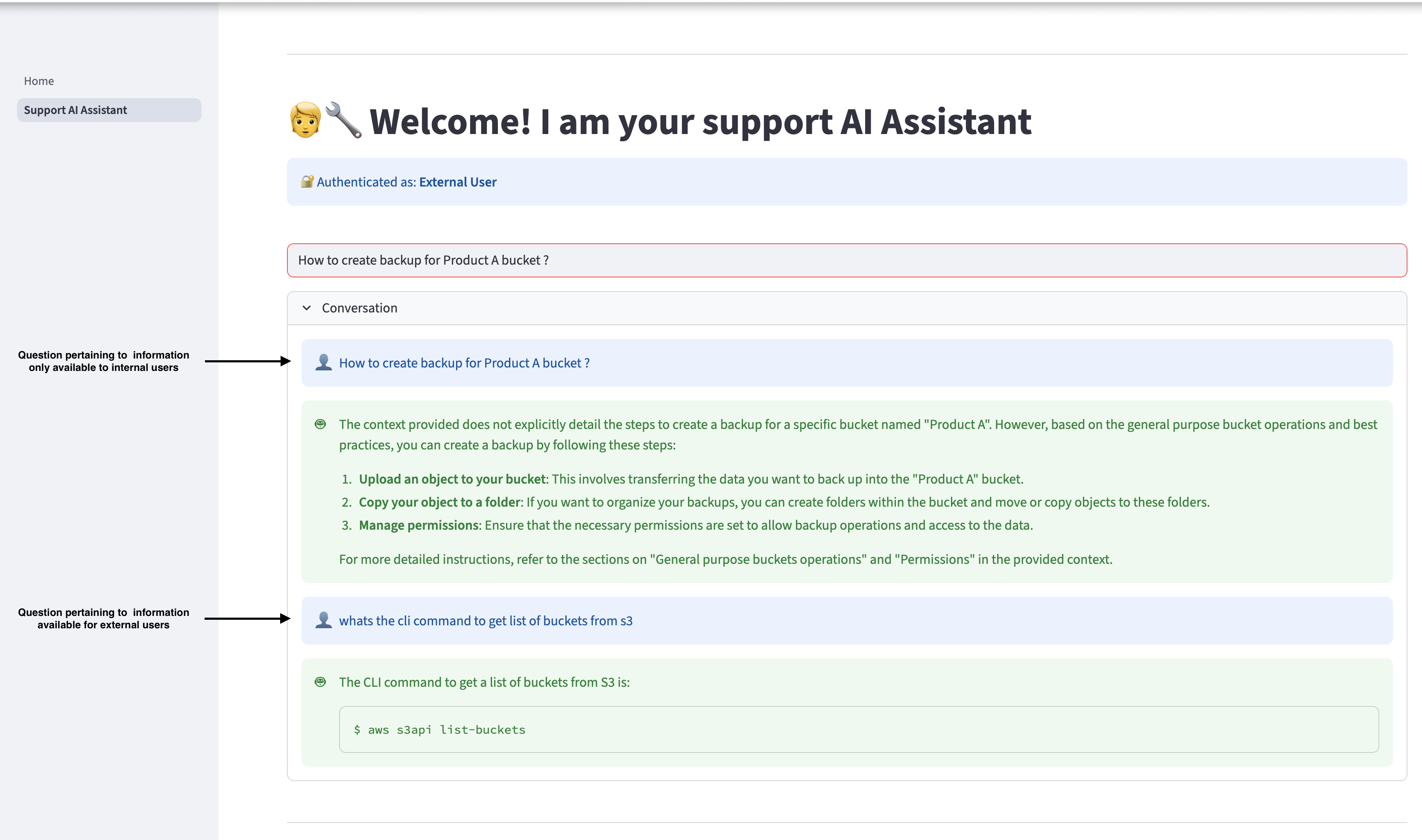Click the user avatar icon beside cli command question
This screenshot has width=1422, height=840.
tap(323, 620)
